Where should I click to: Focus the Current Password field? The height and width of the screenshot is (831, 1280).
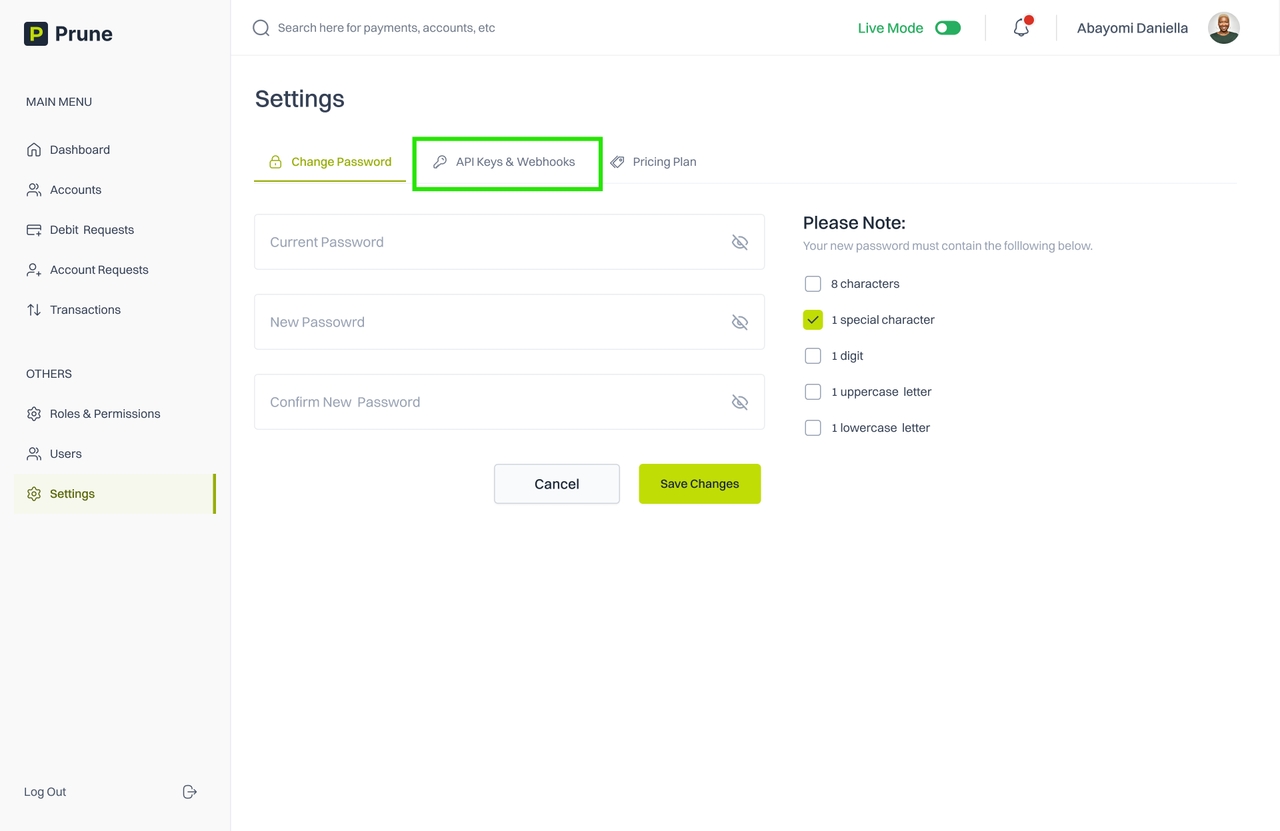tap(490, 242)
